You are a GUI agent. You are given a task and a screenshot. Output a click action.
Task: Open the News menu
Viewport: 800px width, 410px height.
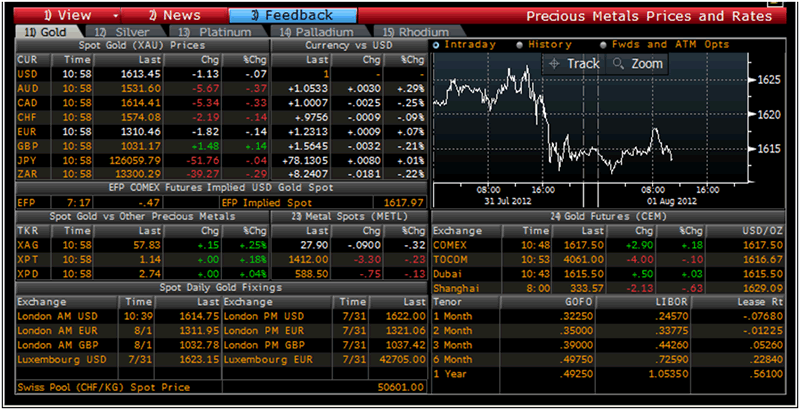pos(173,15)
